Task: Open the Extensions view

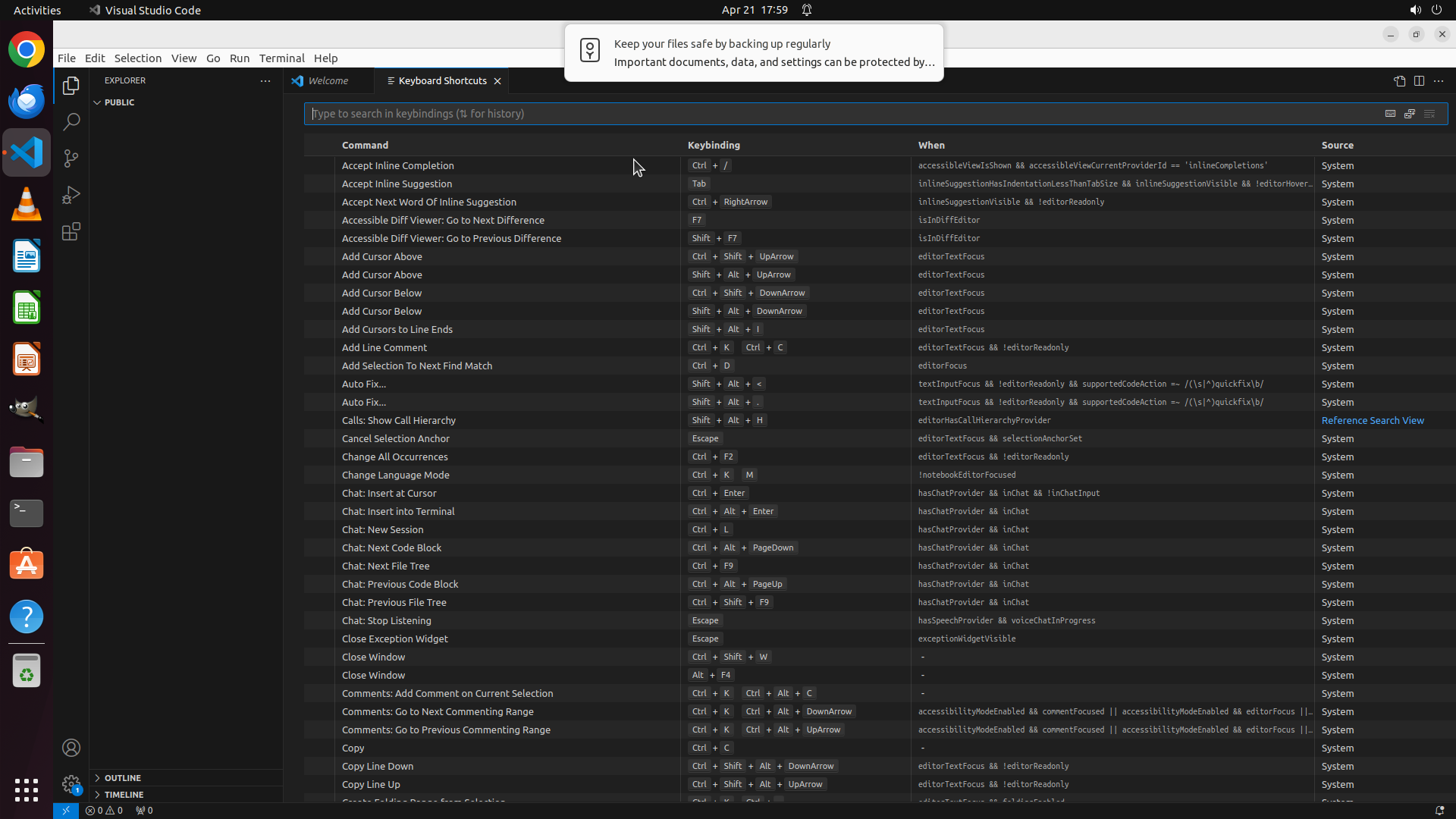Action: click(x=71, y=231)
